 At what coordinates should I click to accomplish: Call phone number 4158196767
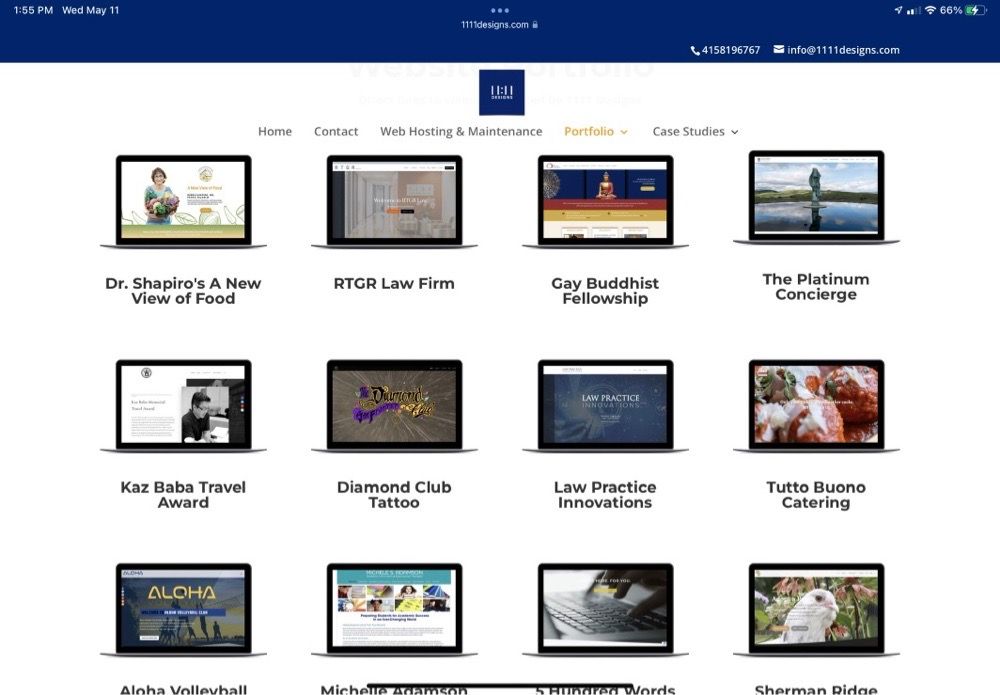[731, 50]
